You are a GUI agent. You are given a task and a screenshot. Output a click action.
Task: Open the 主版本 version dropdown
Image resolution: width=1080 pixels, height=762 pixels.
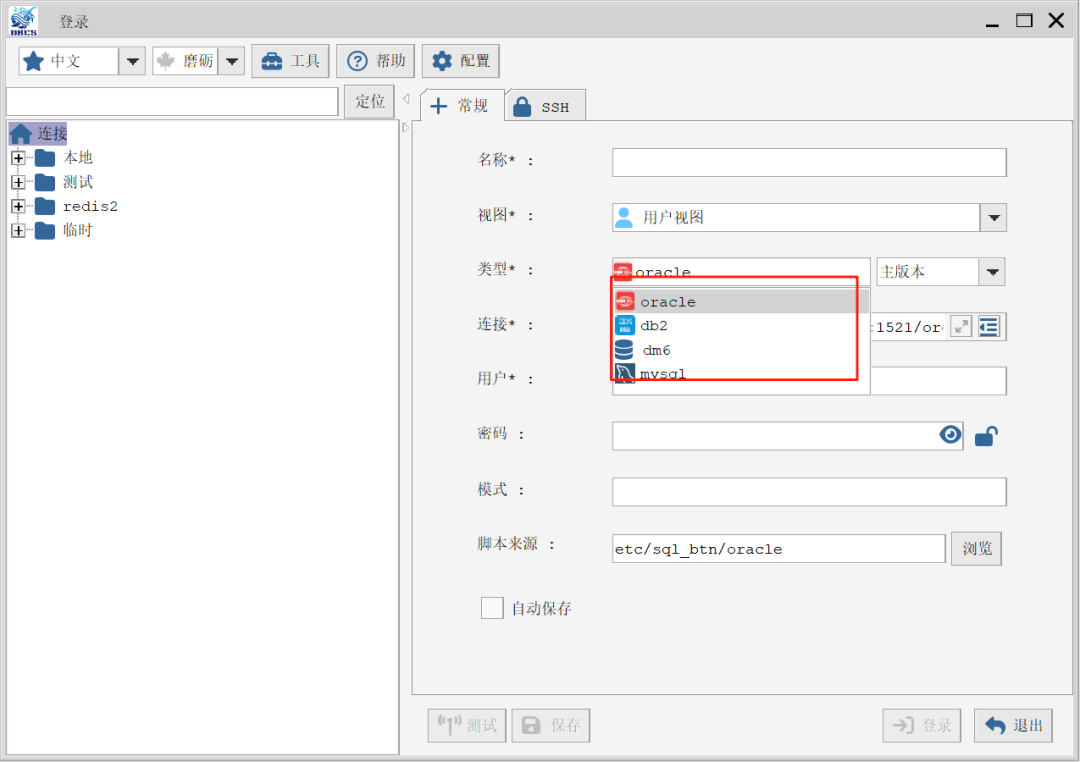pos(992,271)
